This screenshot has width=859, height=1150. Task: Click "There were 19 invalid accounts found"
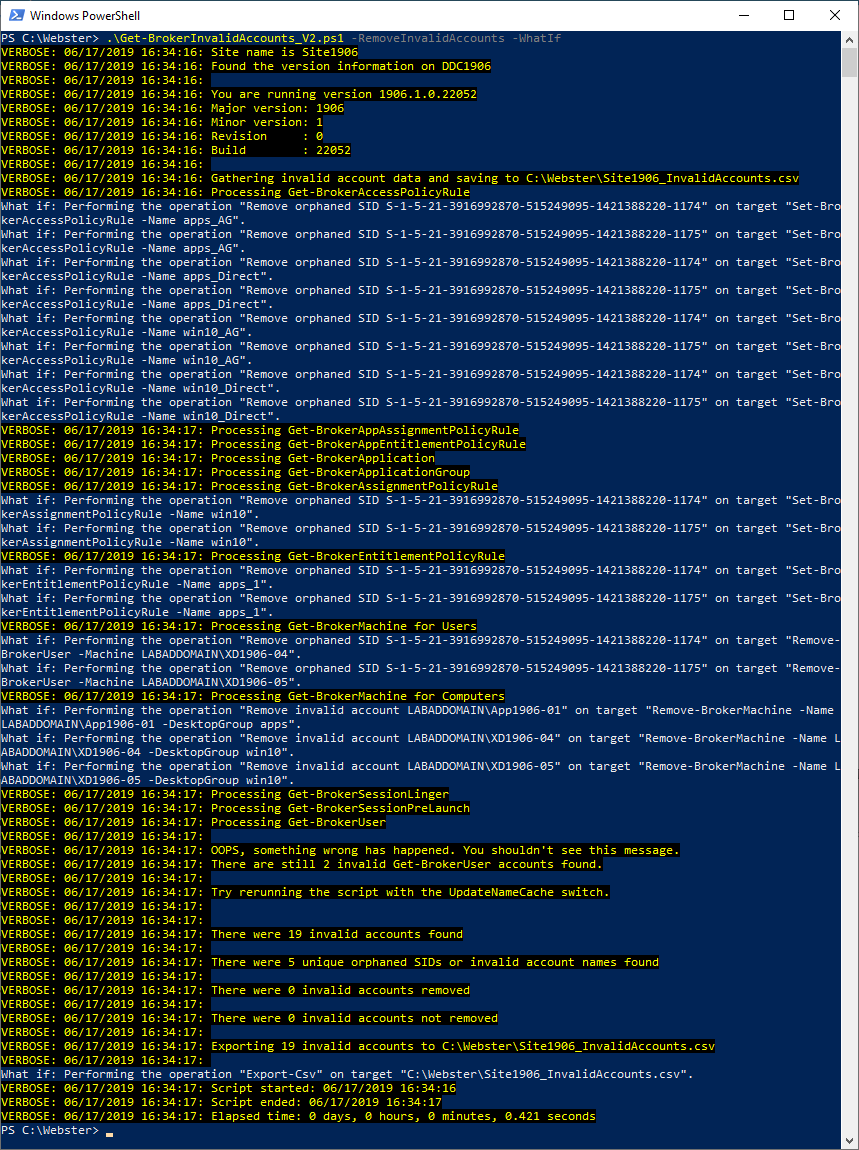coord(337,934)
